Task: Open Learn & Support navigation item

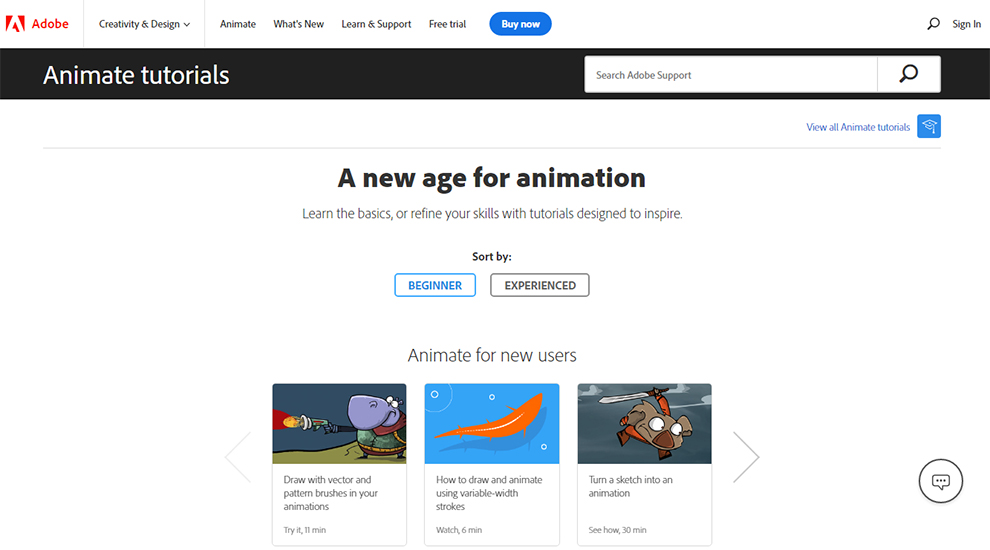Action: pos(376,24)
